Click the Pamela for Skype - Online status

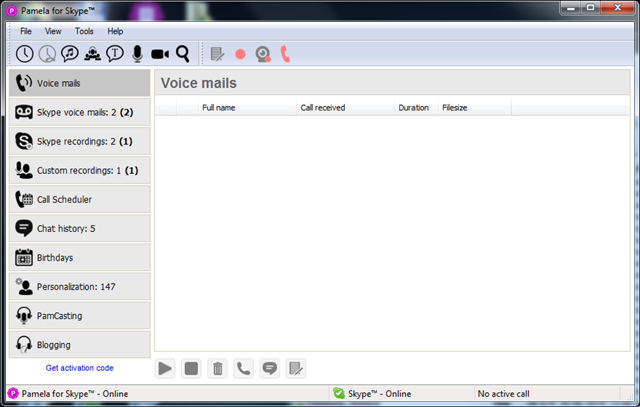75,394
